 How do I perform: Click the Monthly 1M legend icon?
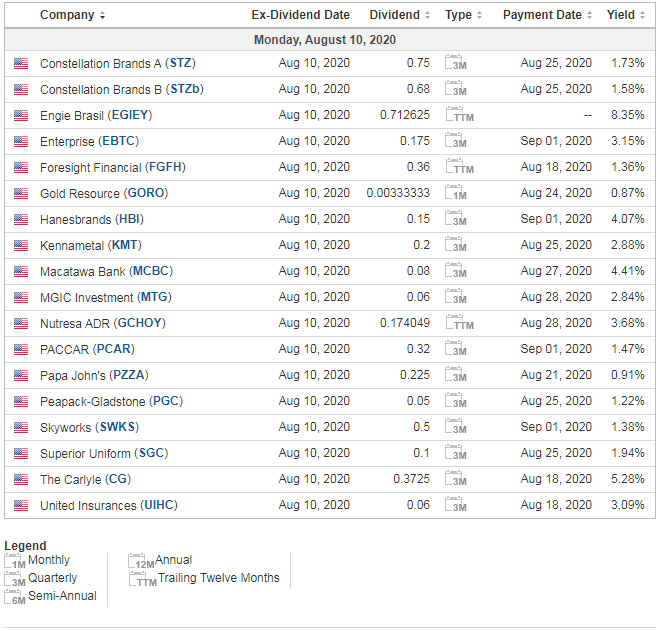coord(15,561)
